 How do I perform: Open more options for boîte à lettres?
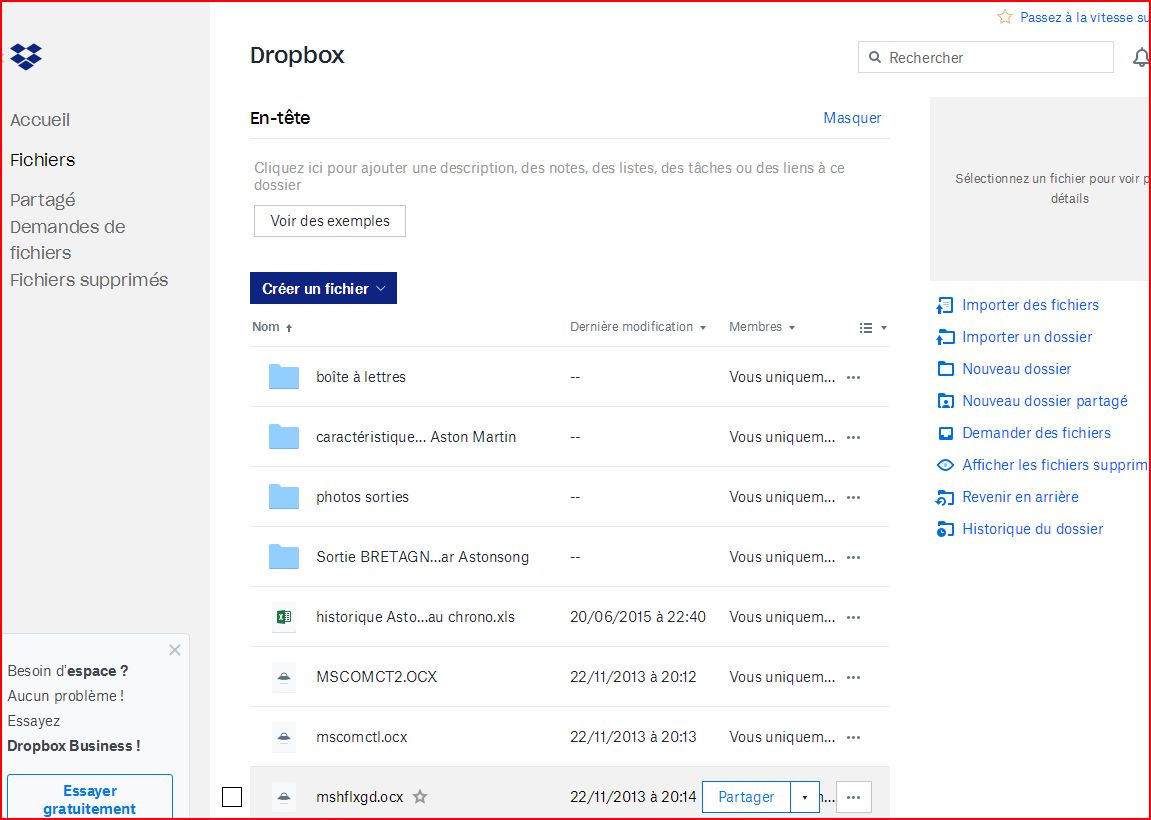tap(853, 377)
